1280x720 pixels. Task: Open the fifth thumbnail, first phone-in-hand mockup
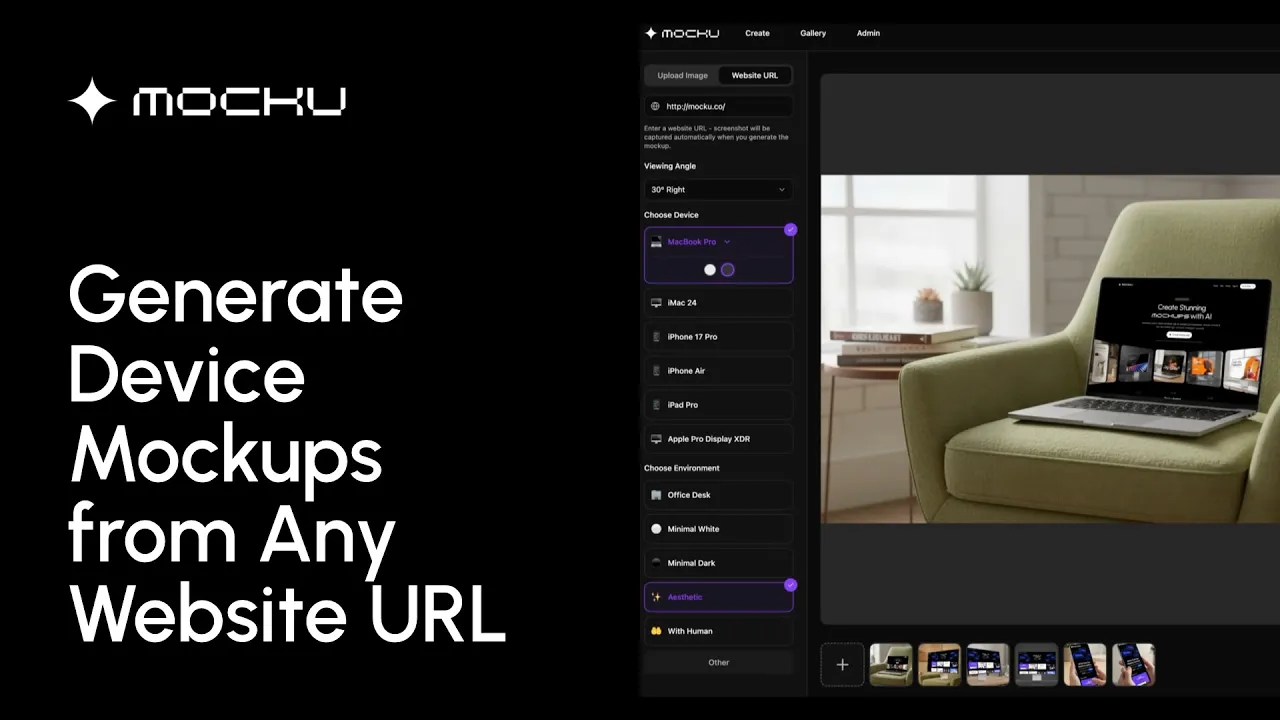(1085, 665)
